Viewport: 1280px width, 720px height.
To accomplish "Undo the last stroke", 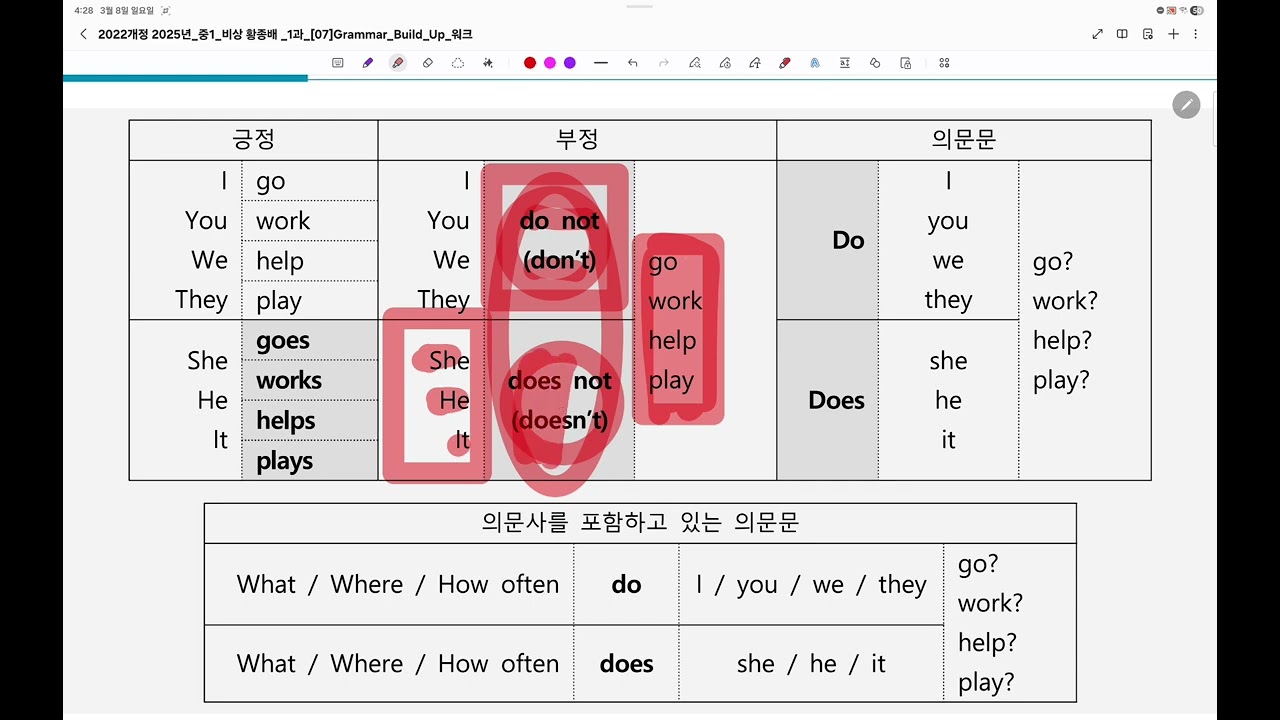I will coord(633,63).
